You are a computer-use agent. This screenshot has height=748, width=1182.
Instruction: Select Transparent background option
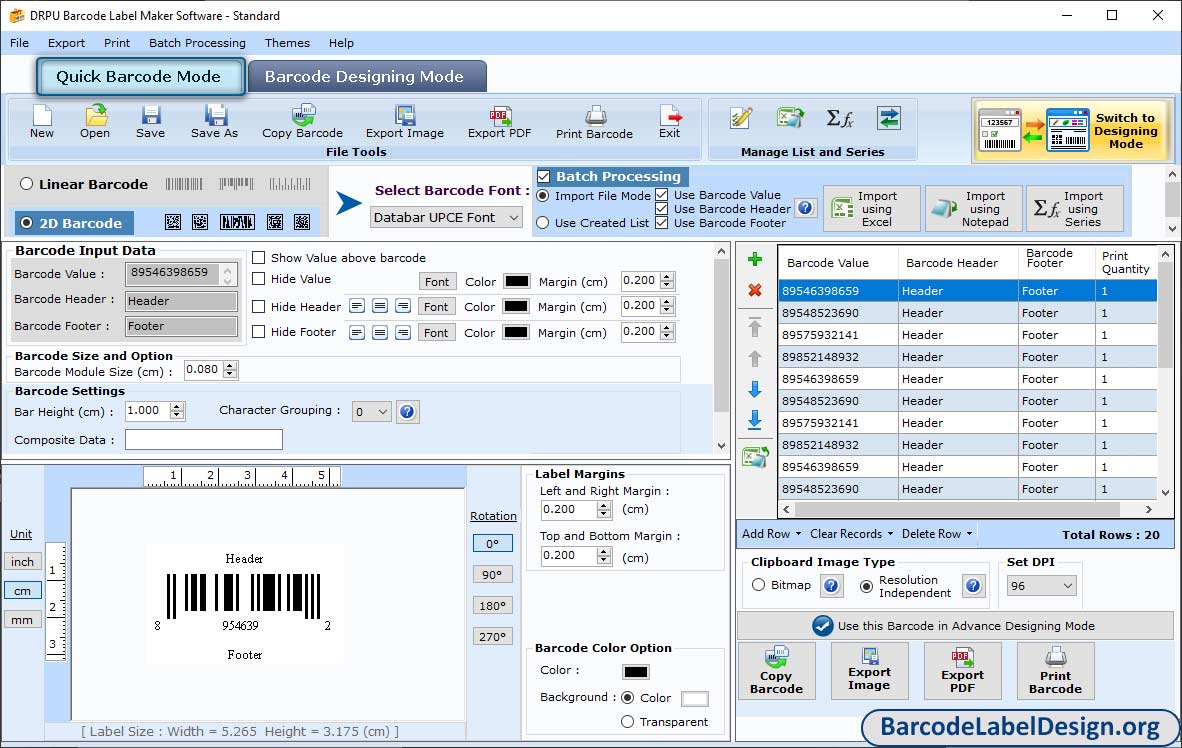(x=627, y=722)
